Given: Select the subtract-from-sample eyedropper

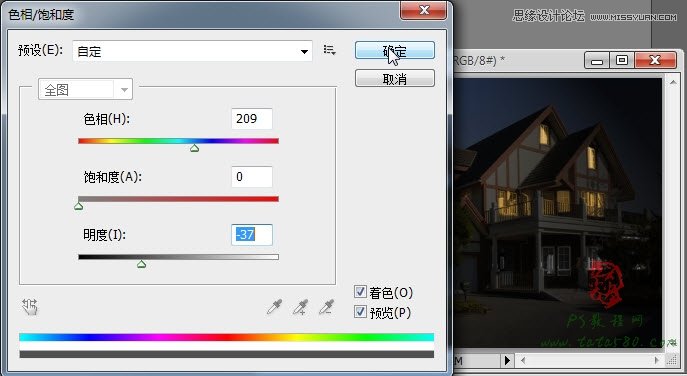Looking at the screenshot, I should [x=326, y=307].
